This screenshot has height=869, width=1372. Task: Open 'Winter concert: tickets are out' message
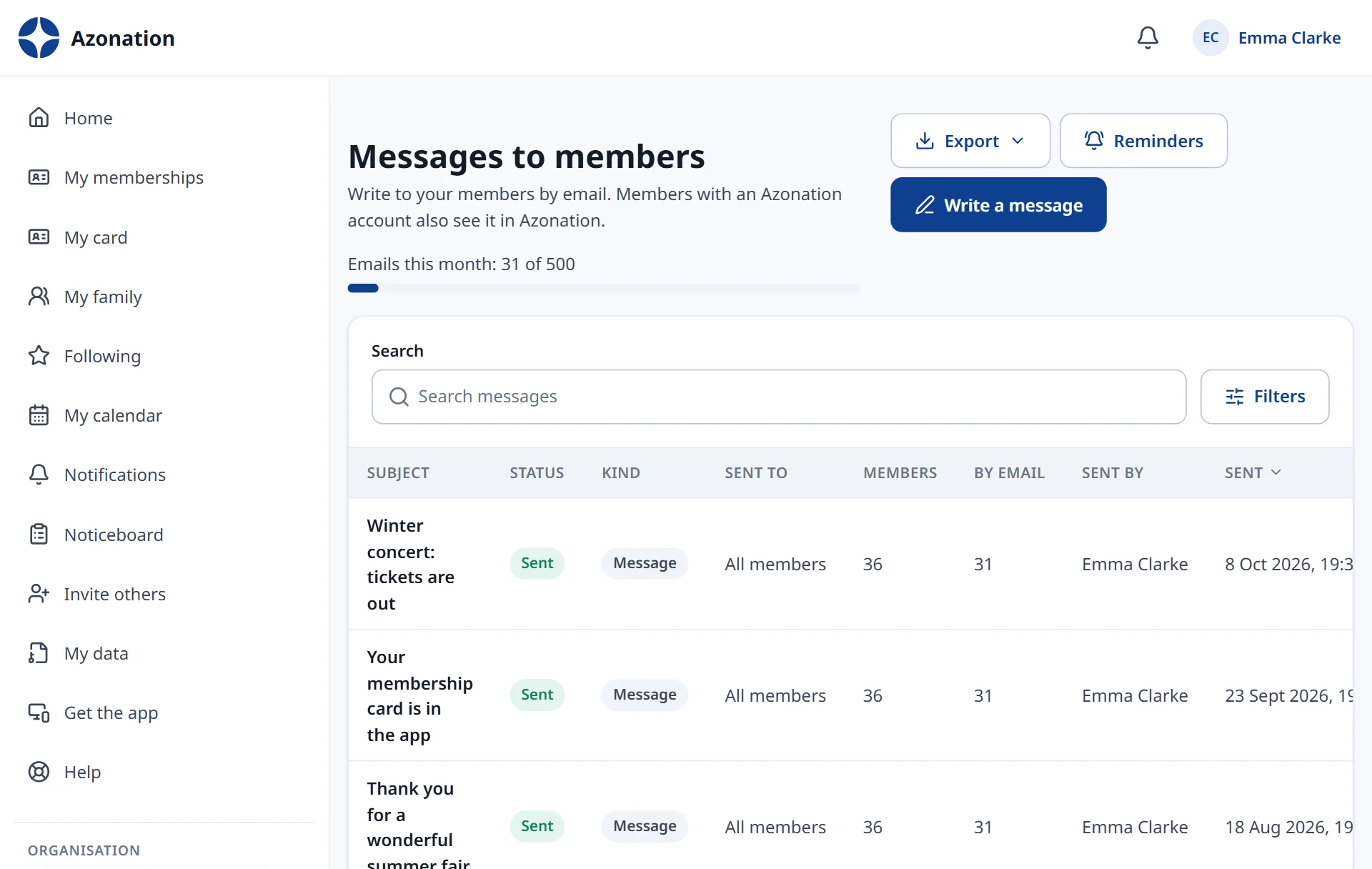[x=411, y=565]
